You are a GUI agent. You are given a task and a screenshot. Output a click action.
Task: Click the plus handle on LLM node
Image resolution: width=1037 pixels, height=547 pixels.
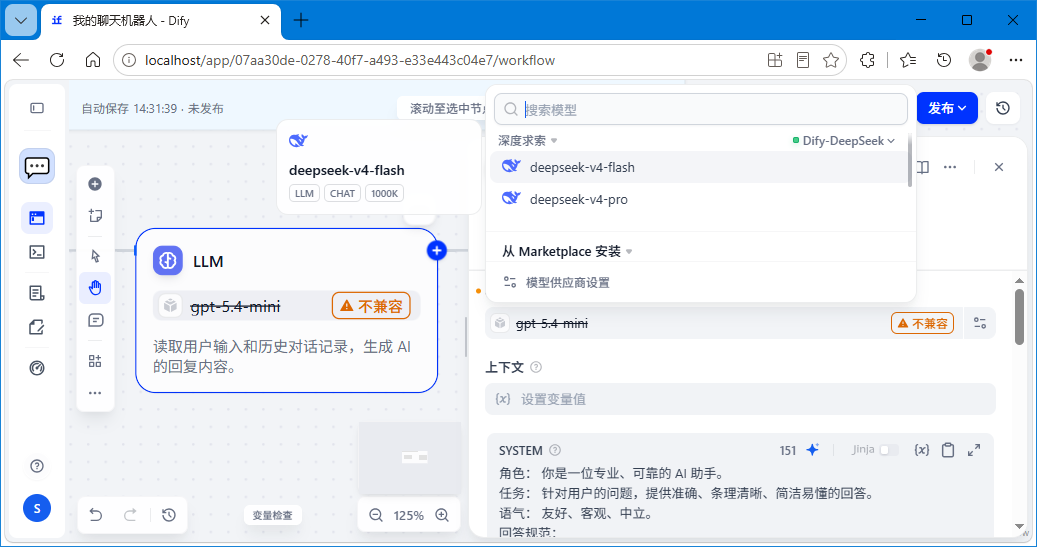point(436,251)
